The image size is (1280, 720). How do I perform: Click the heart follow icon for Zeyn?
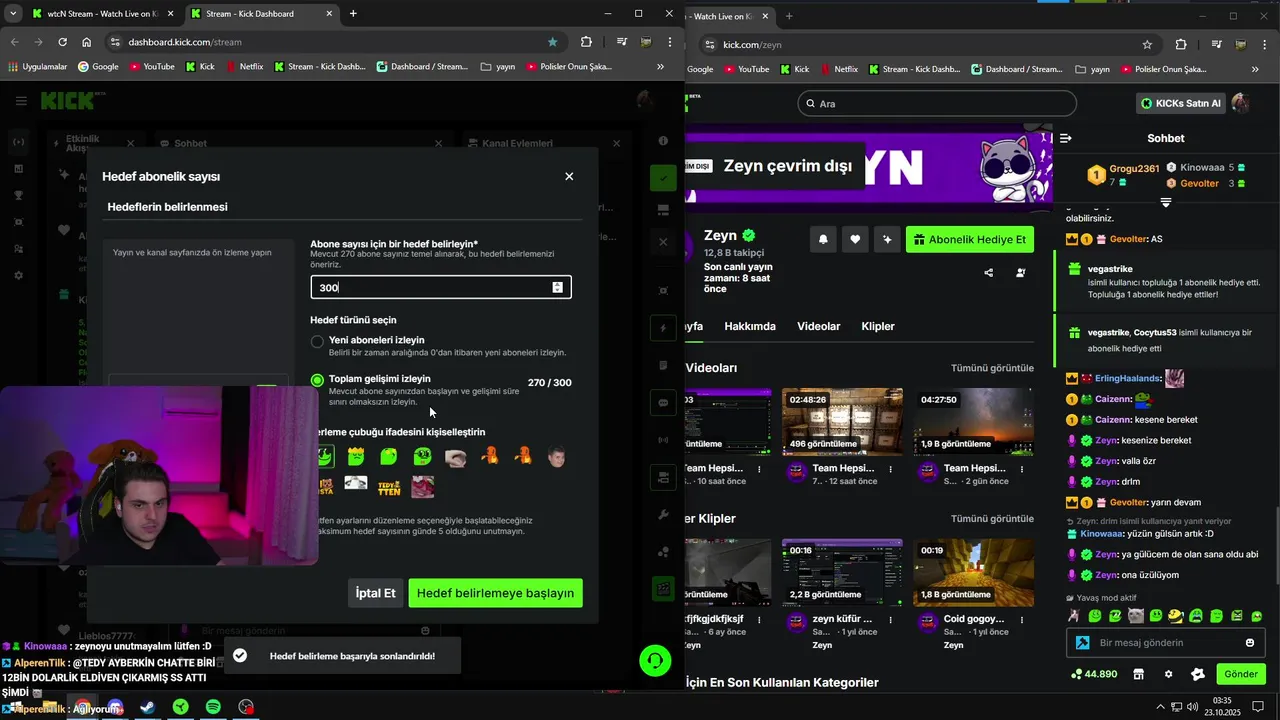click(855, 240)
